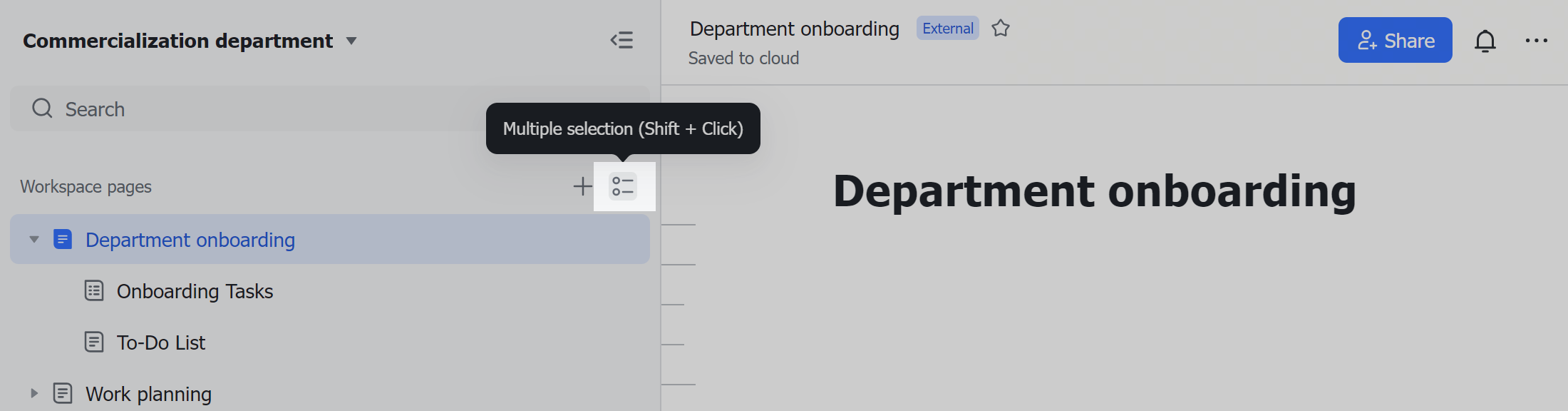This screenshot has width=1568, height=411.
Task: Open the more options ellipsis icon
Action: [x=1537, y=41]
